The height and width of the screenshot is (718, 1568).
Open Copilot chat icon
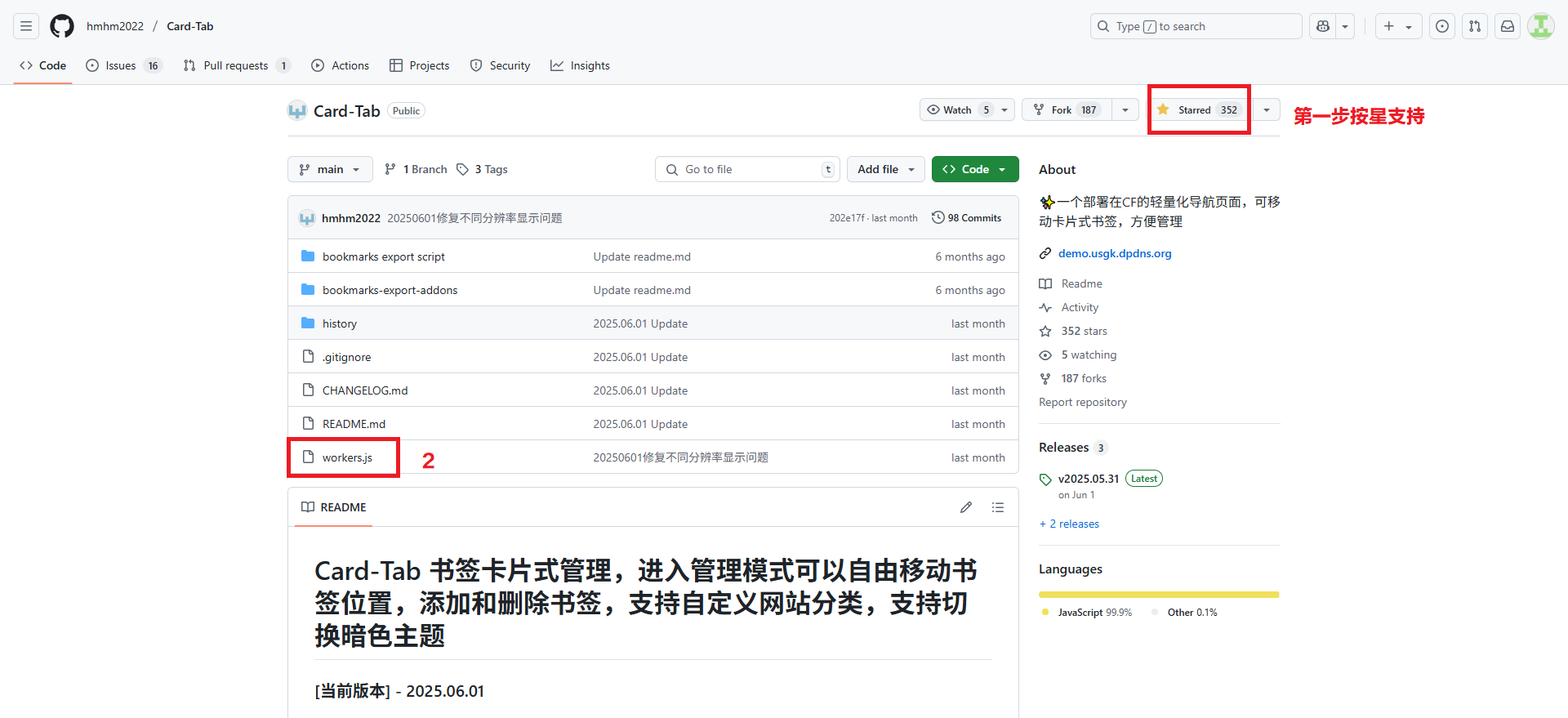tap(1323, 26)
